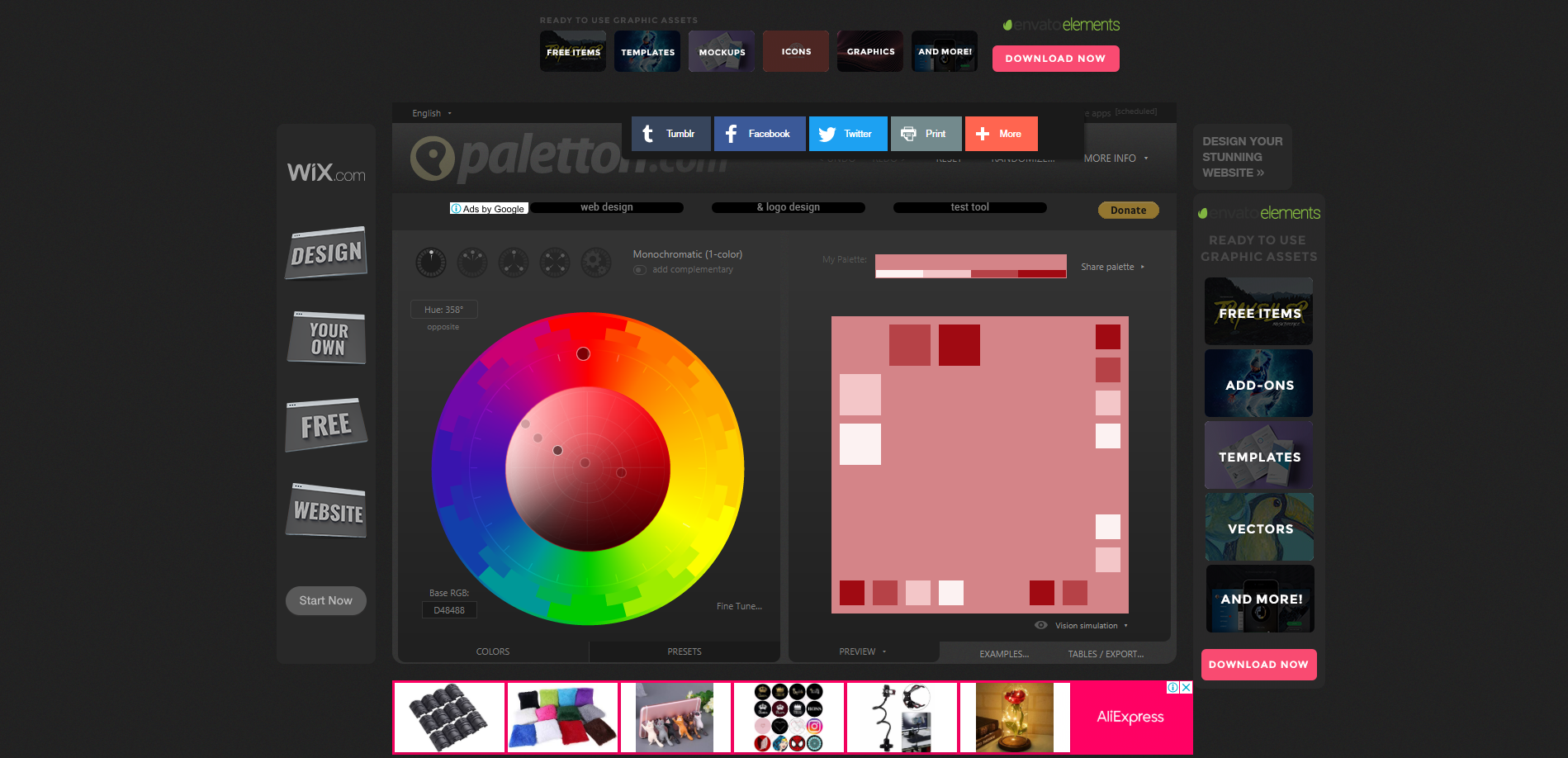
Task: Click the Twitter share button
Action: click(848, 134)
